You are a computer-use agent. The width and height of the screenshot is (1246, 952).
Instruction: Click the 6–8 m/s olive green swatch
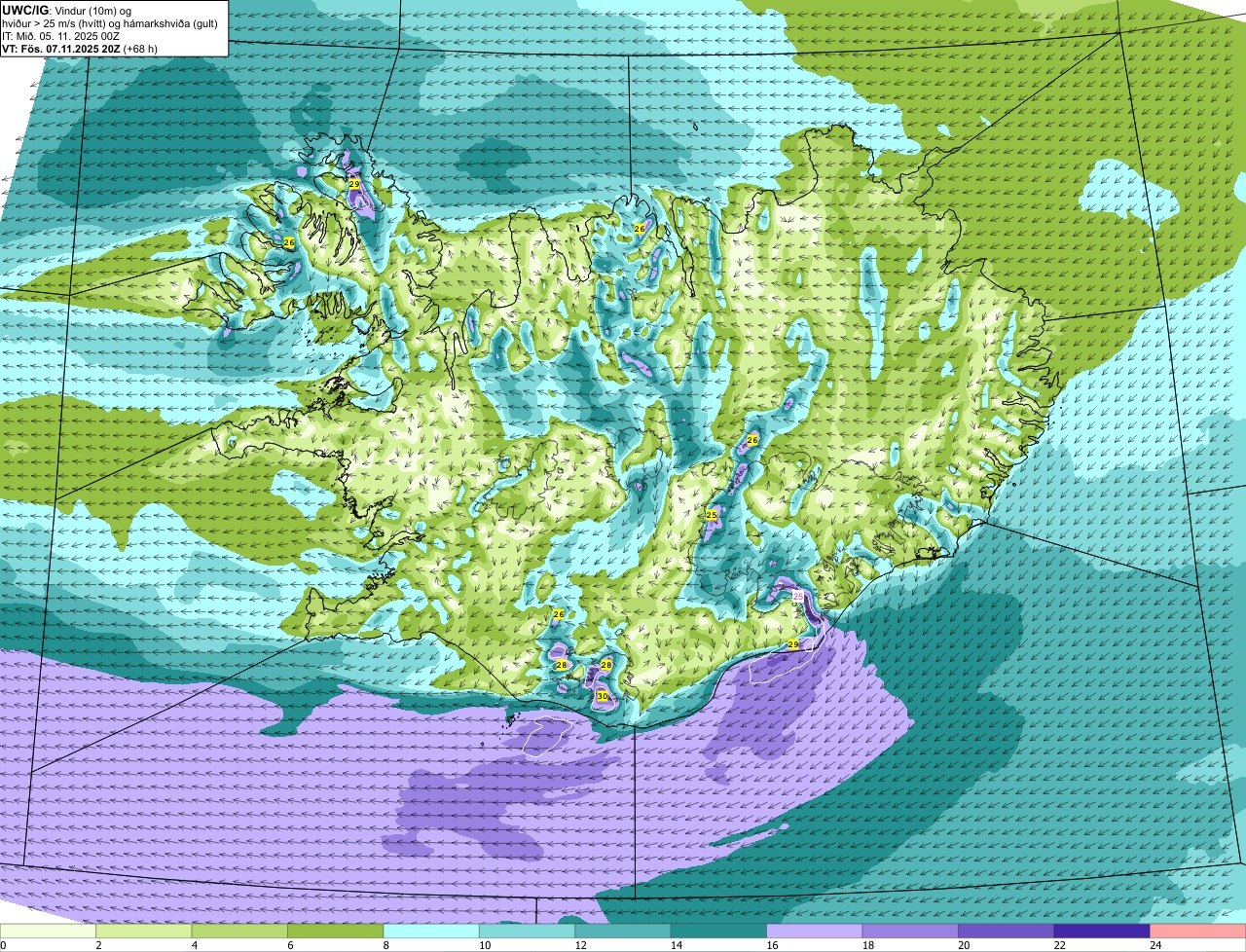(337, 932)
